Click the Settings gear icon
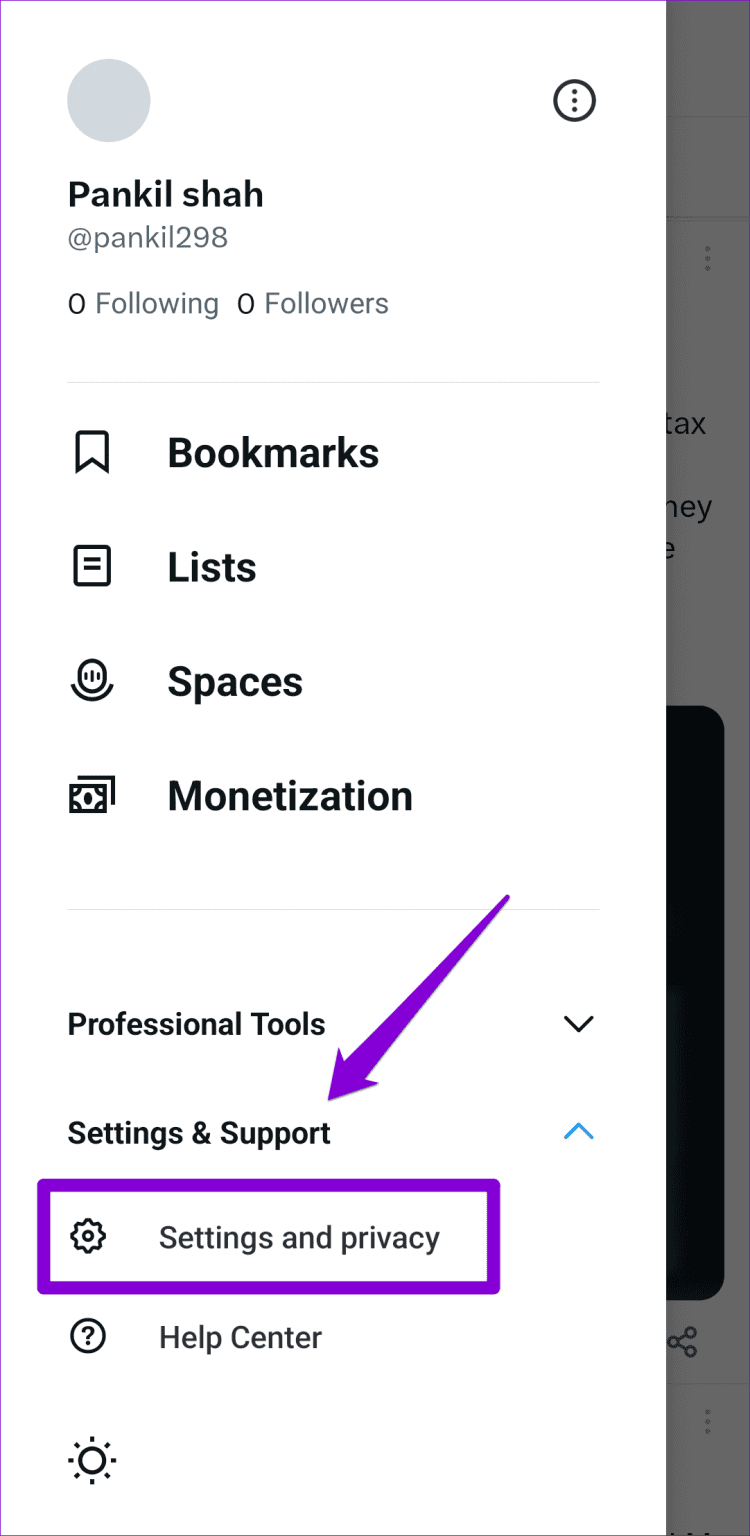Viewport: 750px width, 1536px height. (89, 1237)
